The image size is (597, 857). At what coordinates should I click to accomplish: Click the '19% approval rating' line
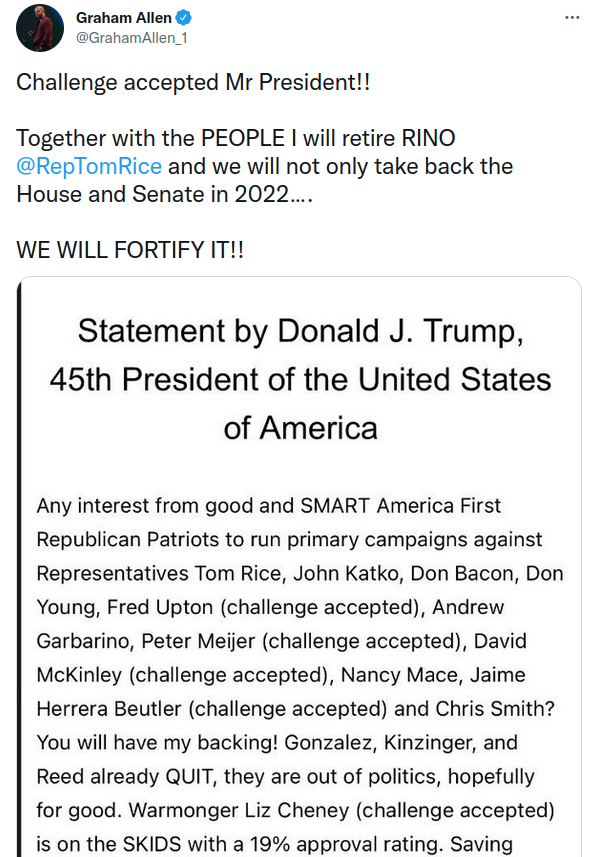coord(274,844)
